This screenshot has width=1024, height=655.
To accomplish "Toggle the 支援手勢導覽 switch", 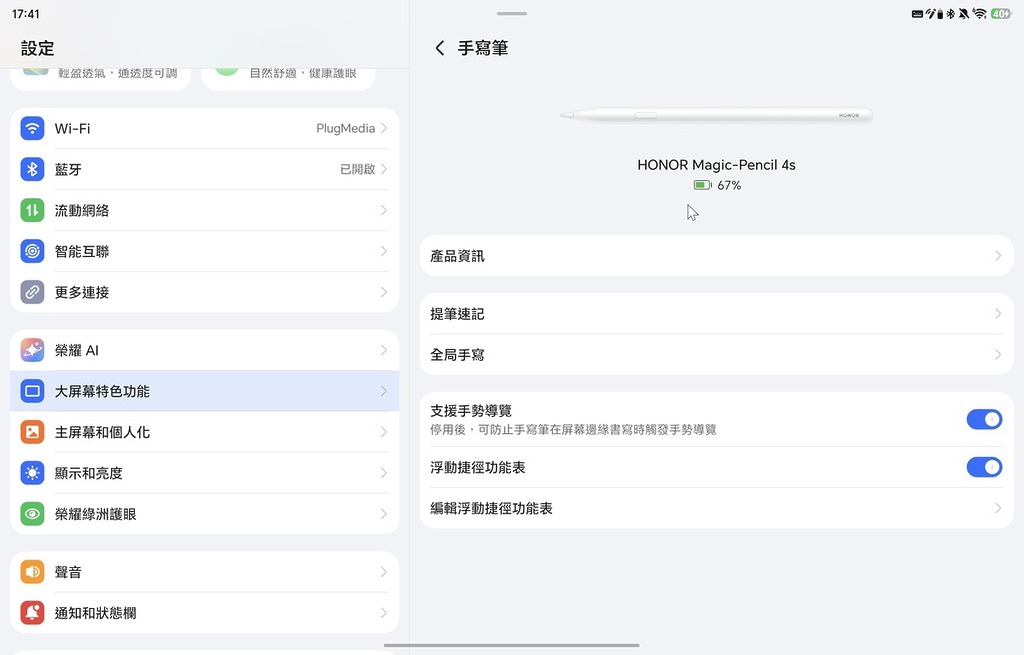I will coord(984,419).
